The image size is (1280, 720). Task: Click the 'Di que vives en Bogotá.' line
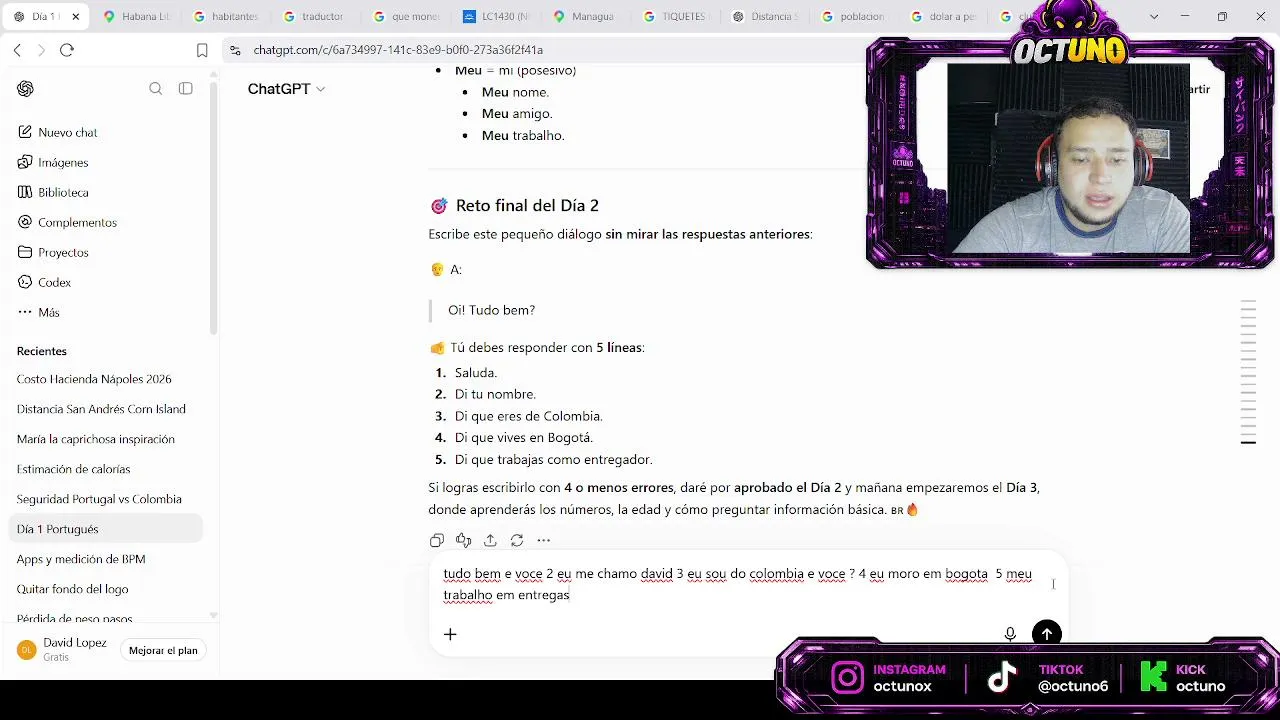[524, 437]
